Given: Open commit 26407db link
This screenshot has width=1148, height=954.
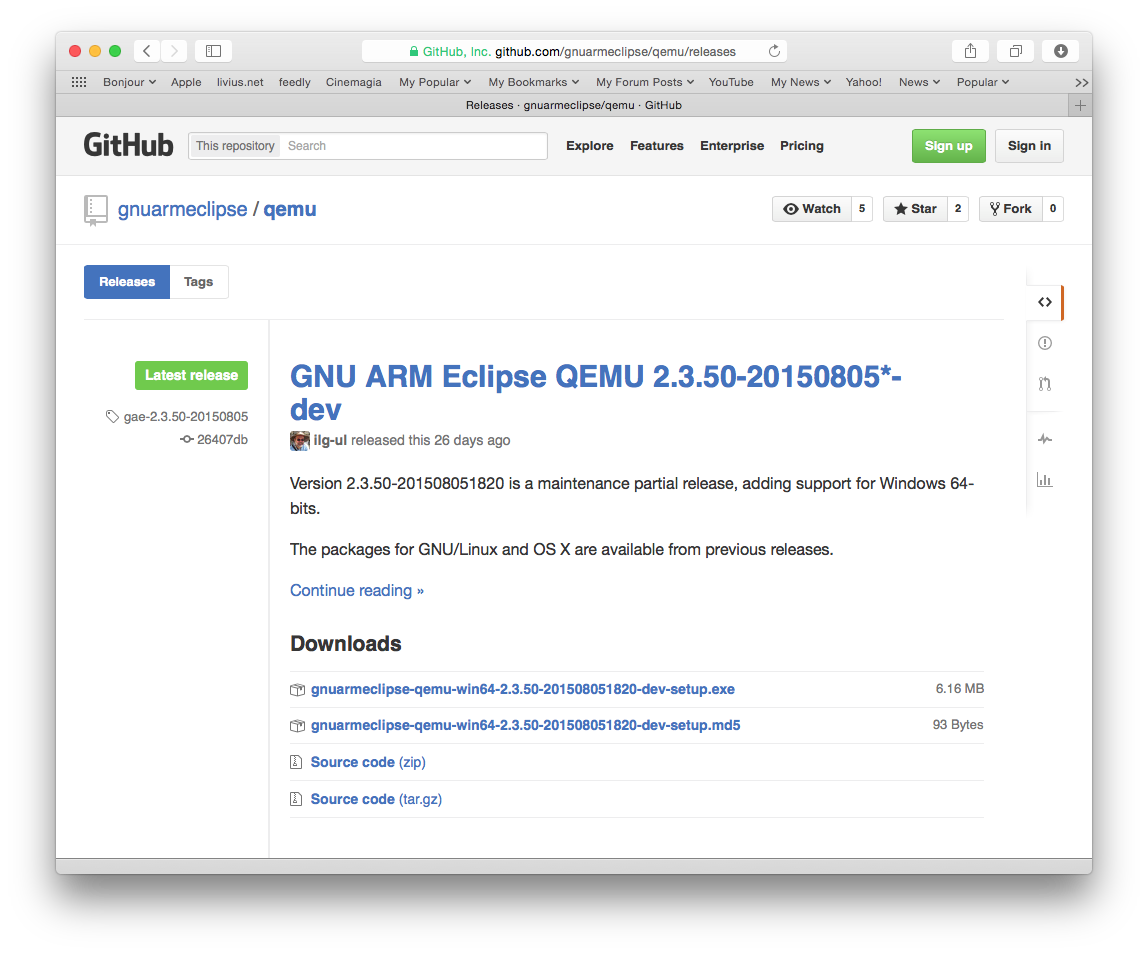Looking at the screenshot, I should 222,439.
